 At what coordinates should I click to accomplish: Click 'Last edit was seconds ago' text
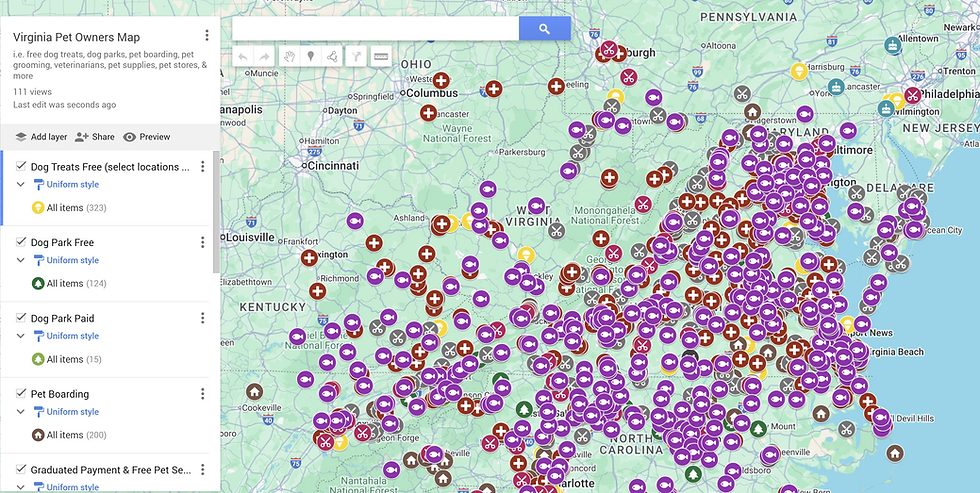coord(64,105)
